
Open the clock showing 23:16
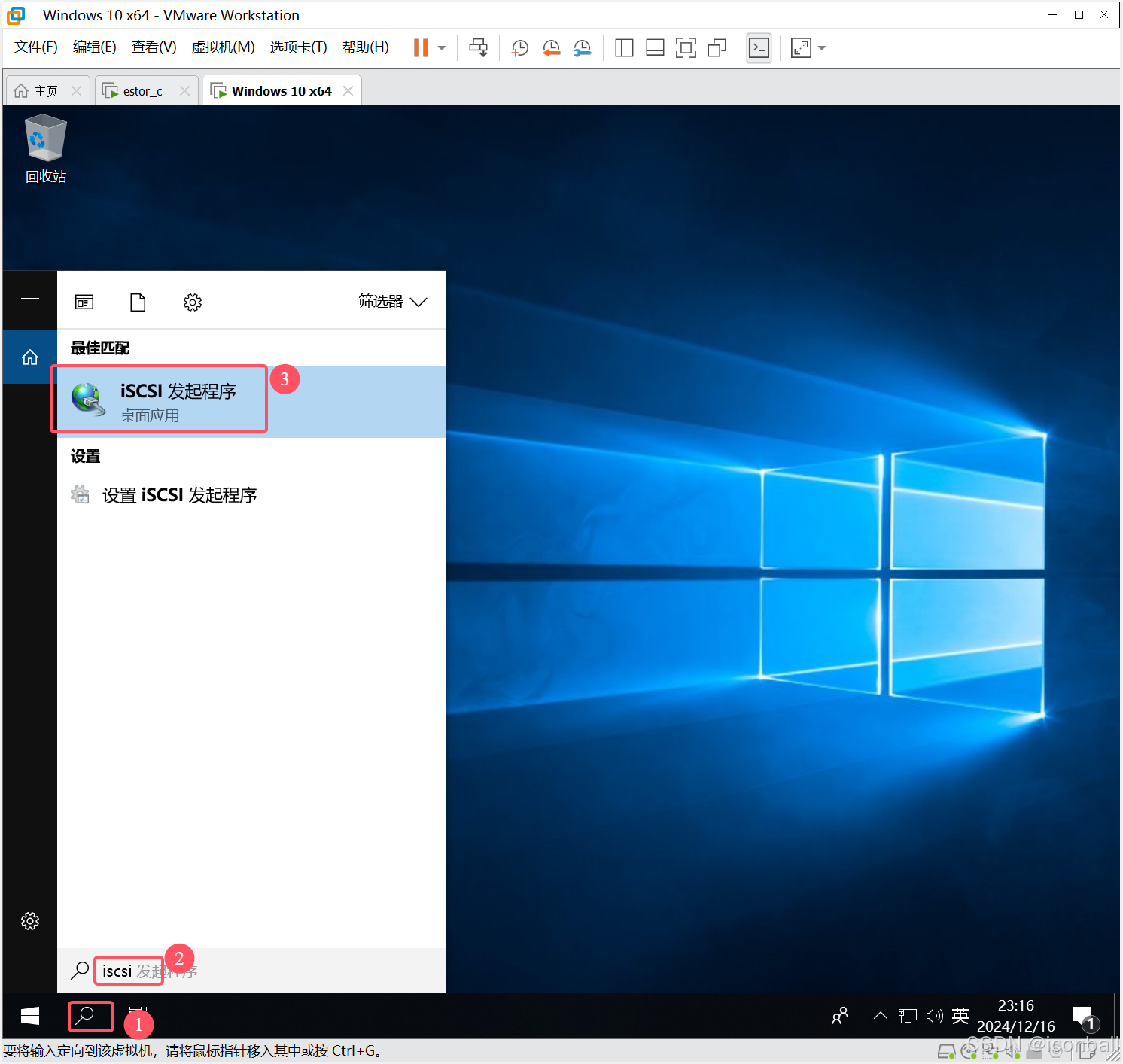1016,1016
